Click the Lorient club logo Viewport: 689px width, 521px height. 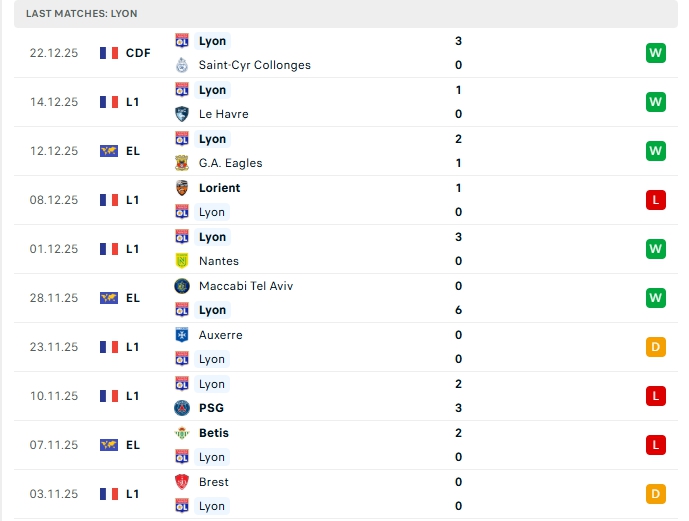coord(182,188)
